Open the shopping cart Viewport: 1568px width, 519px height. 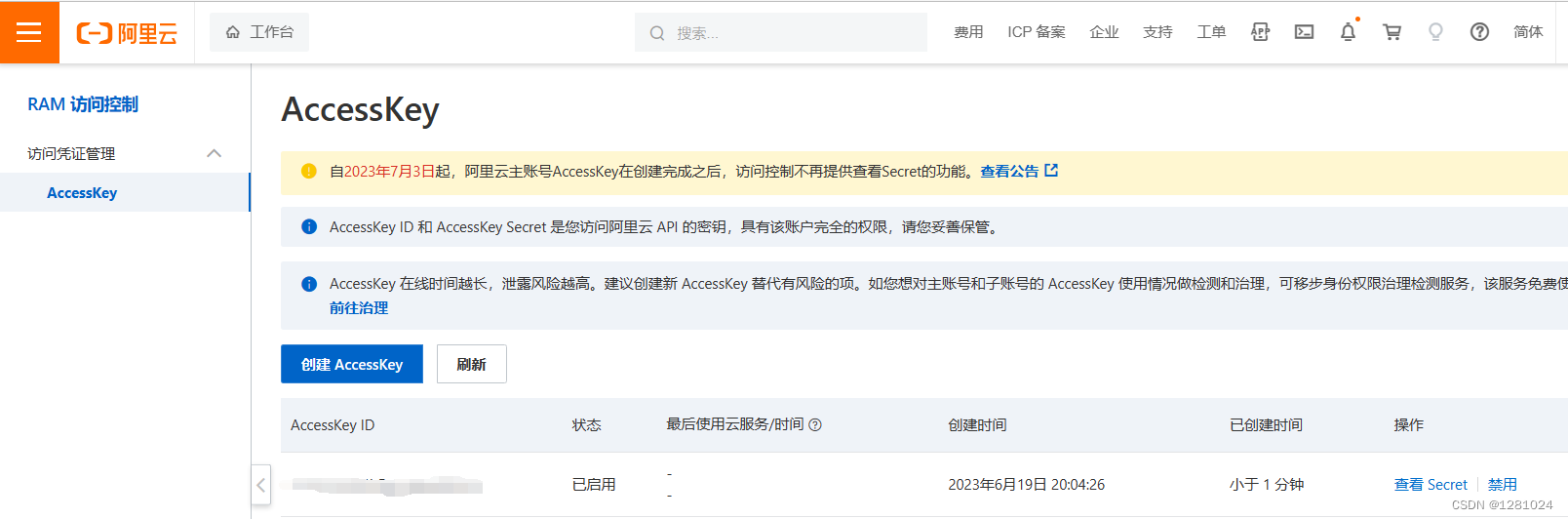[1392, 32]
